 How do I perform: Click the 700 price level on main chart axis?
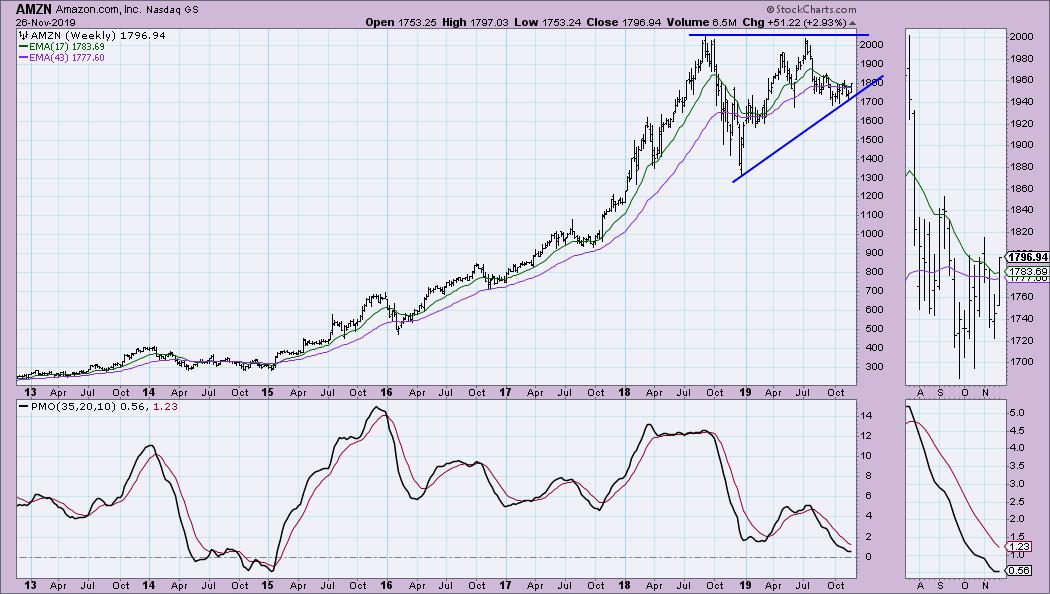(873, 291)
